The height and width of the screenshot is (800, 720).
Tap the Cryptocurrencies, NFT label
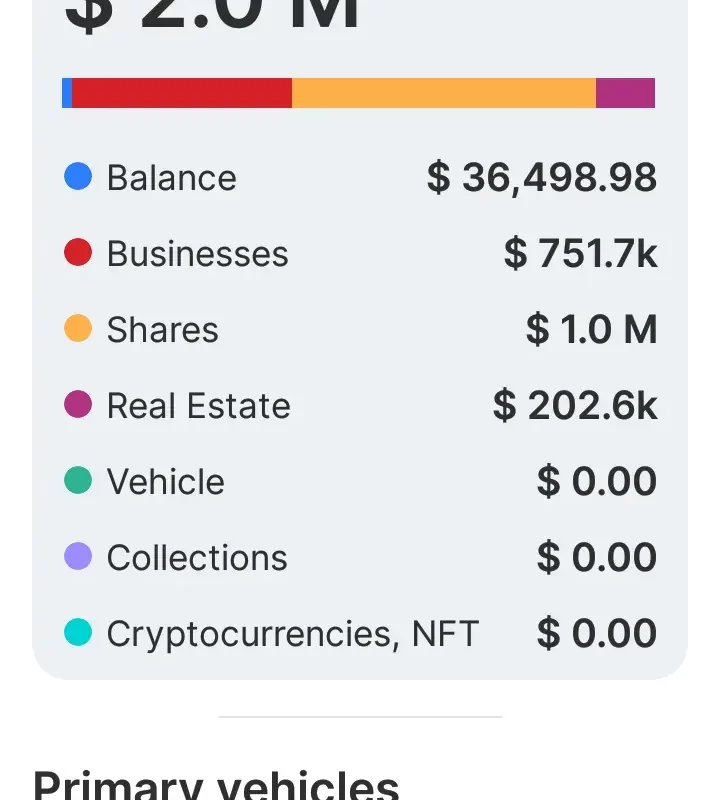(x=292, y=634)
